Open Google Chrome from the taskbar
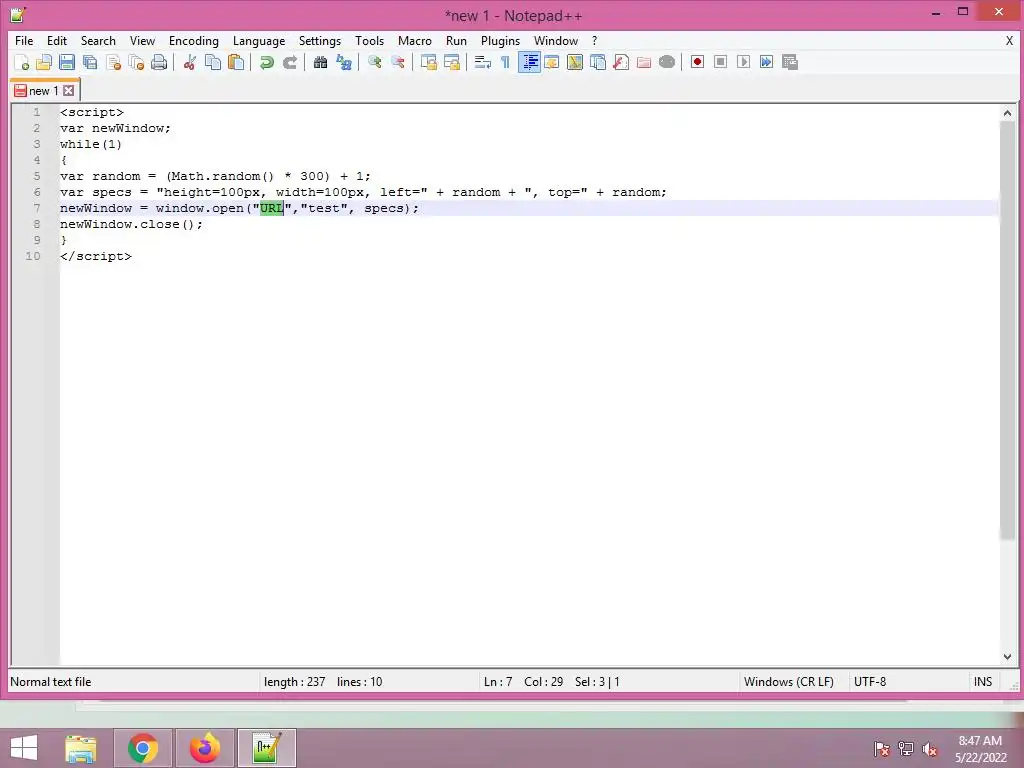This screenshot has height=768, width=1024. coord(143,748)
